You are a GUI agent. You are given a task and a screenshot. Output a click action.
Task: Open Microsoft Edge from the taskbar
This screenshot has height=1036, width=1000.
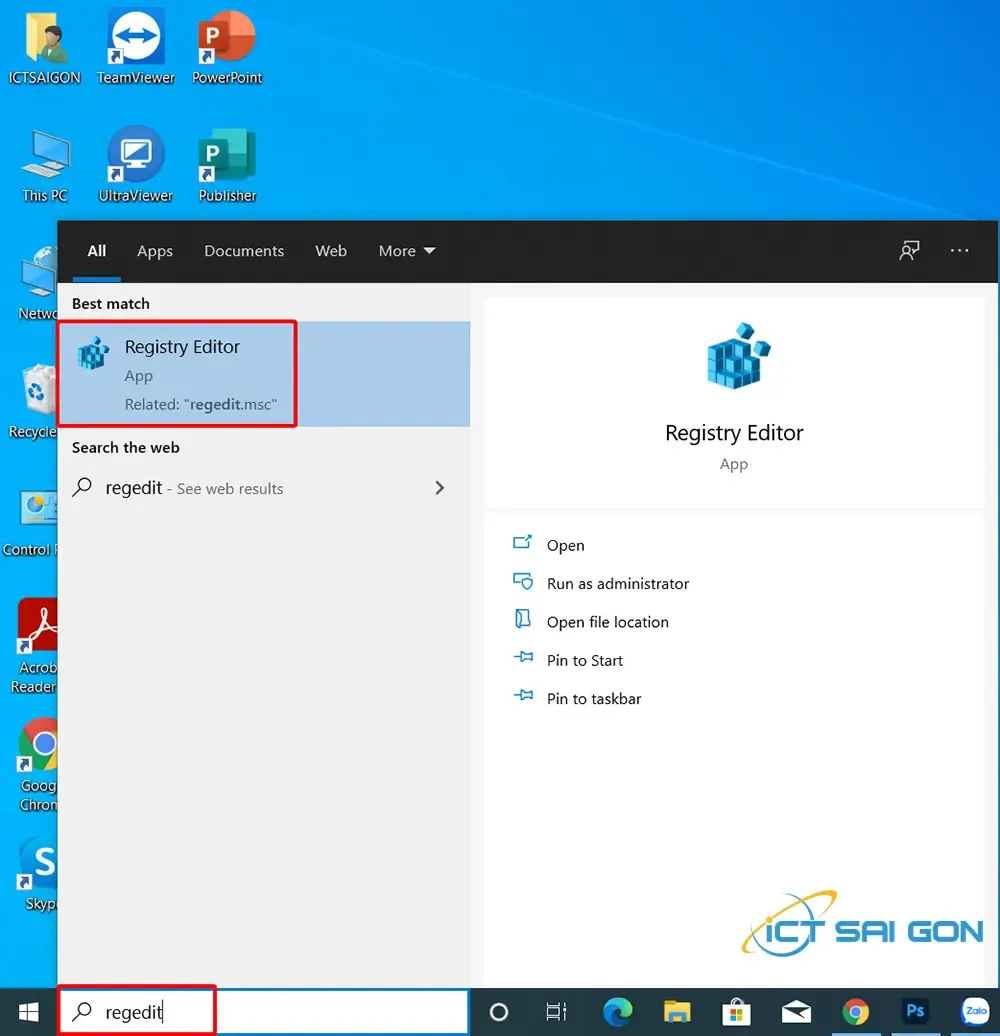(x=618, y=1012)
